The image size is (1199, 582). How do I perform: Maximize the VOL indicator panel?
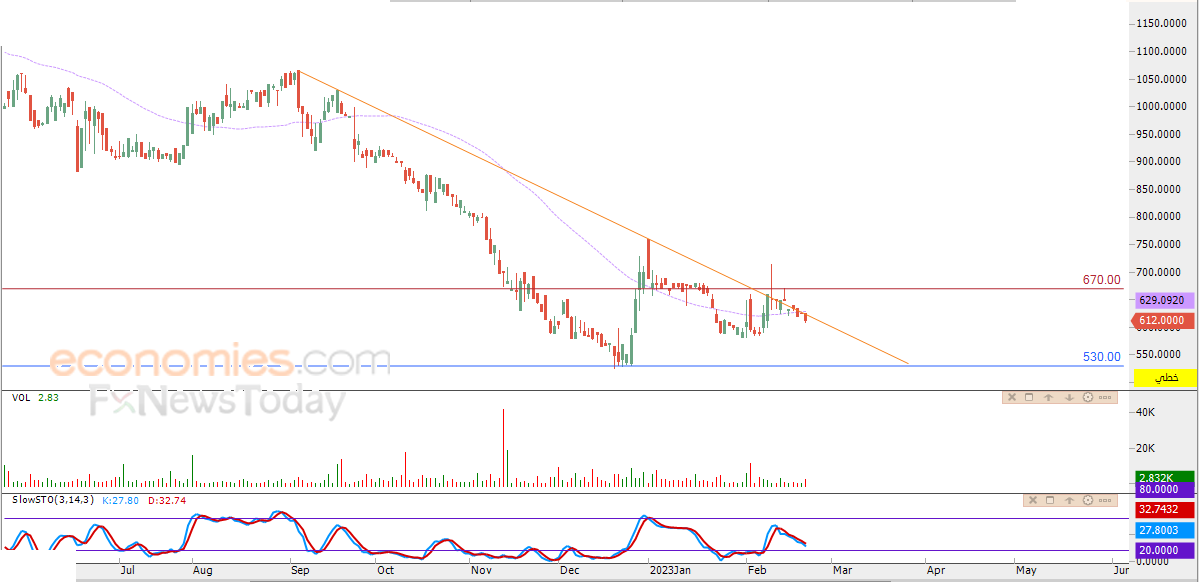(1028, 398)
